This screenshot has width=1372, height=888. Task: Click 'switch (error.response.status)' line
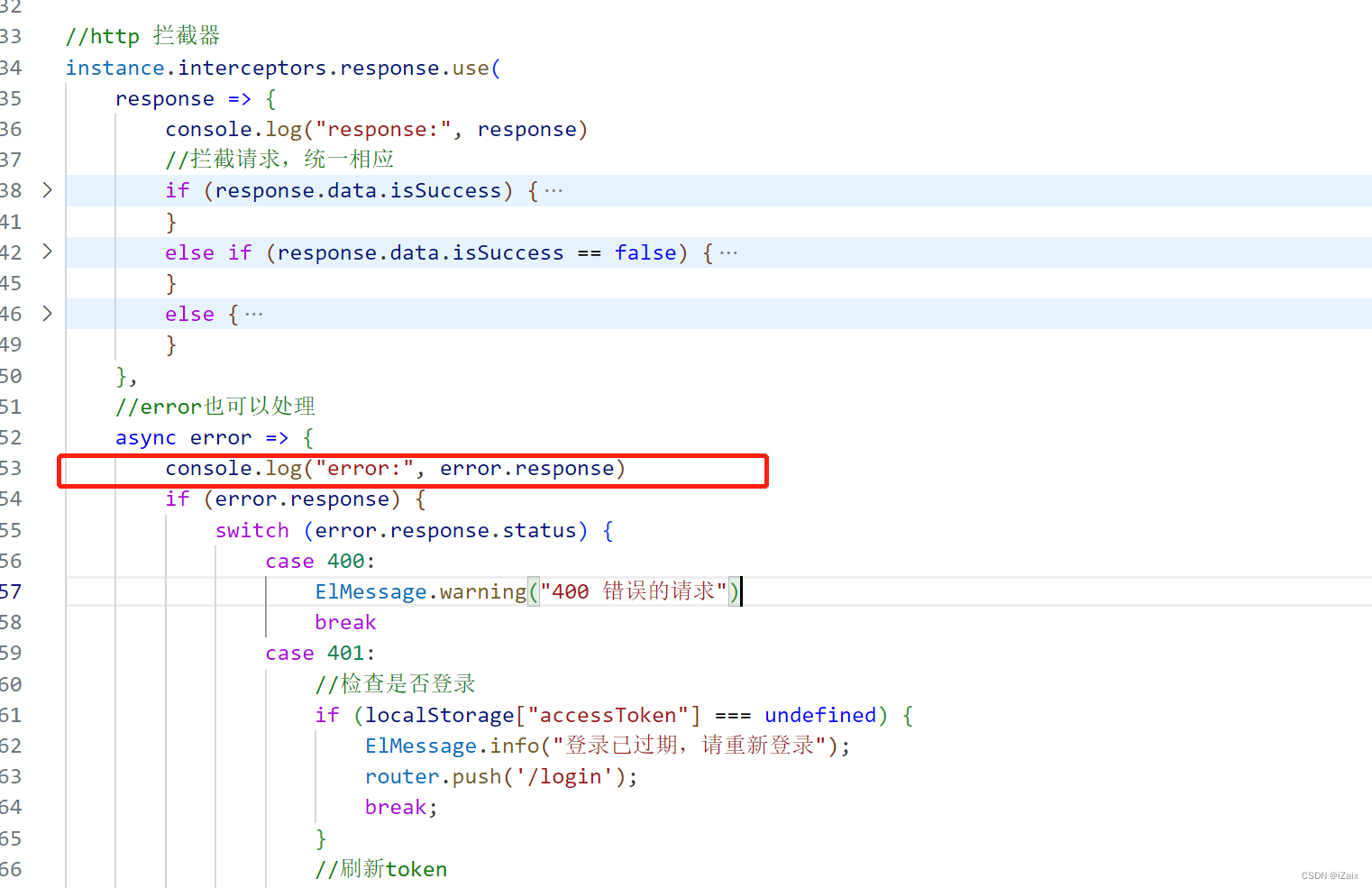(x=401, y=530)
